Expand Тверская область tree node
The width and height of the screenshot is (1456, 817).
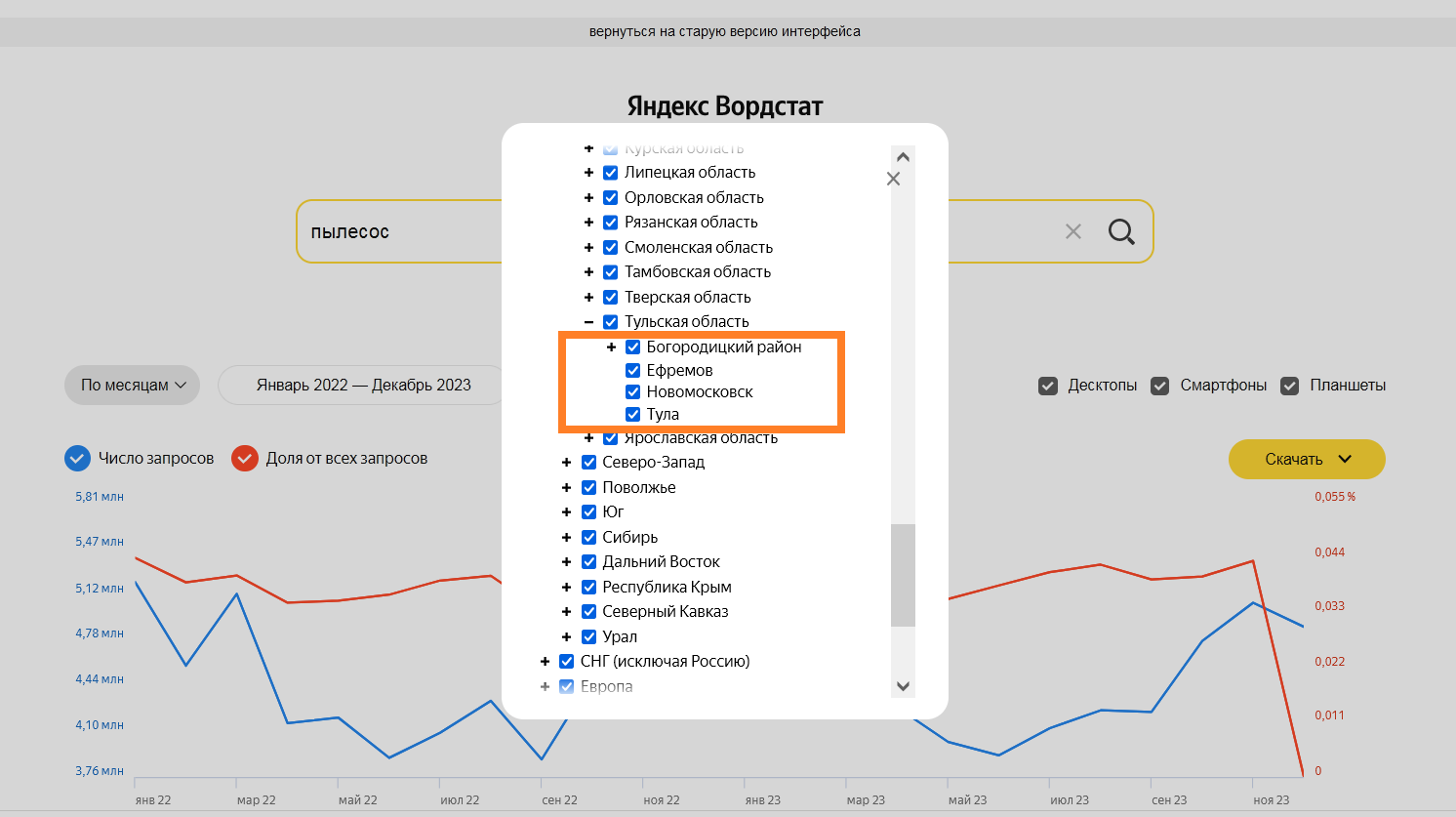[x=588, y=298]
